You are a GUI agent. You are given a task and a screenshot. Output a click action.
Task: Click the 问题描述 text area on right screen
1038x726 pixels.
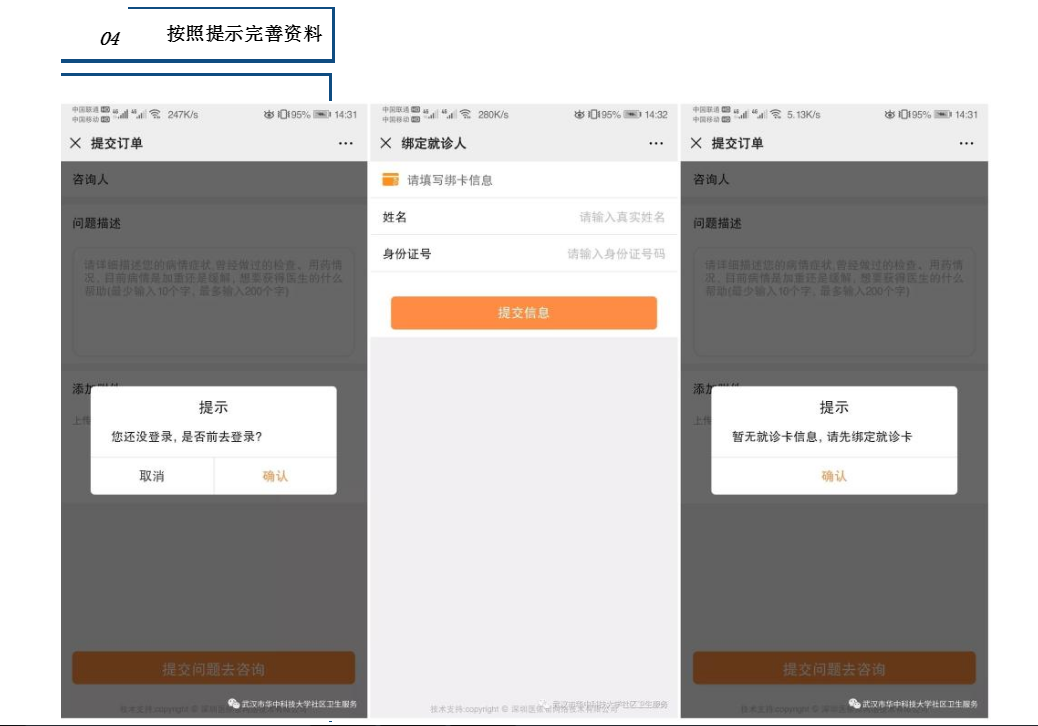point(834,300)
